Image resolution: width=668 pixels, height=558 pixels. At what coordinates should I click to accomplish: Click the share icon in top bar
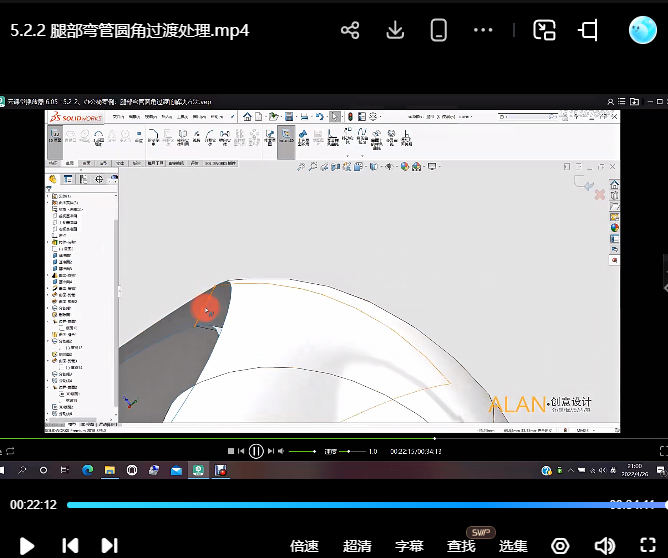(350, 30)
